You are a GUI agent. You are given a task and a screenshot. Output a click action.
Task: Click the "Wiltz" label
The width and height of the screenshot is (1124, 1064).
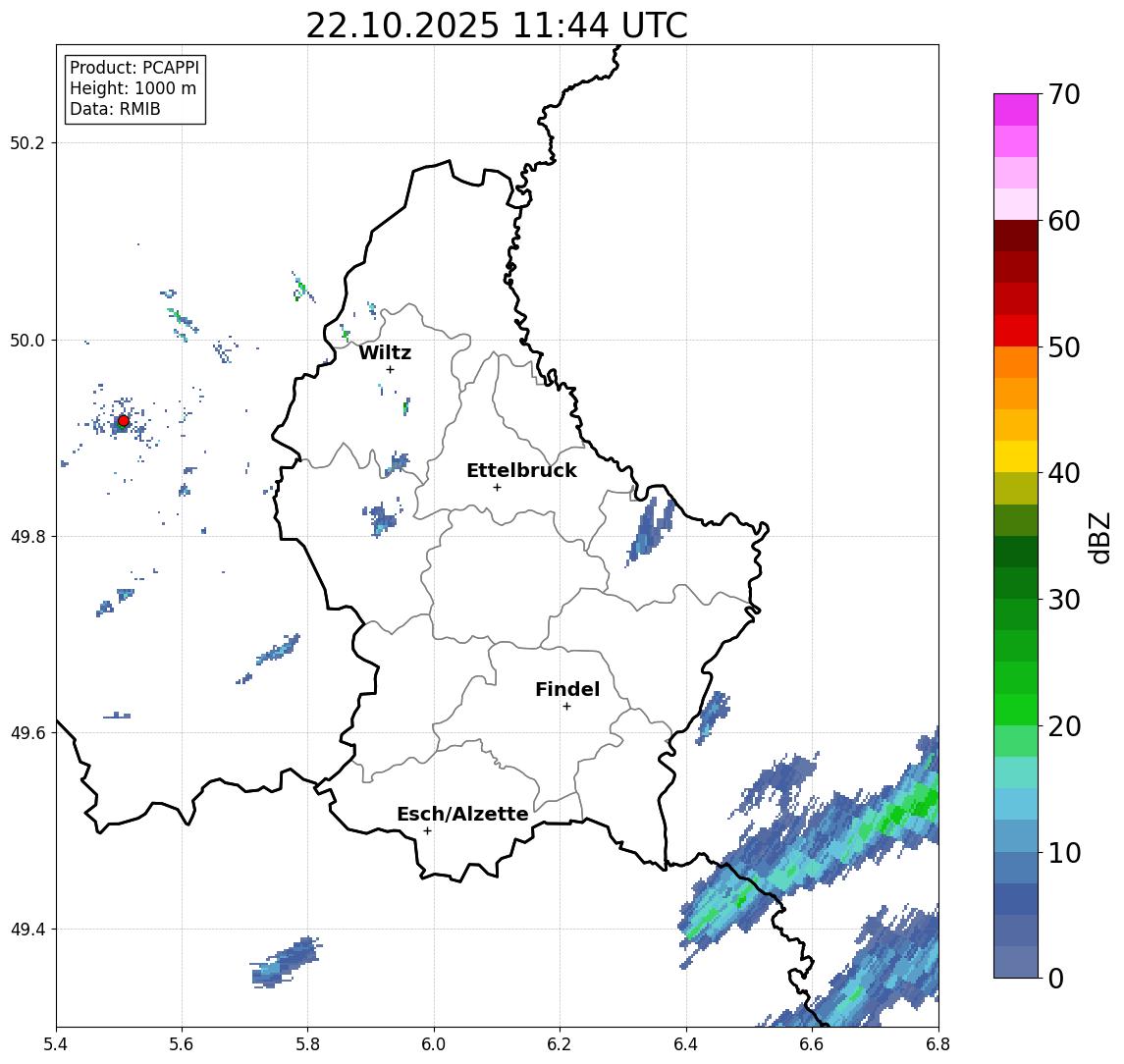tap(385, 352)
